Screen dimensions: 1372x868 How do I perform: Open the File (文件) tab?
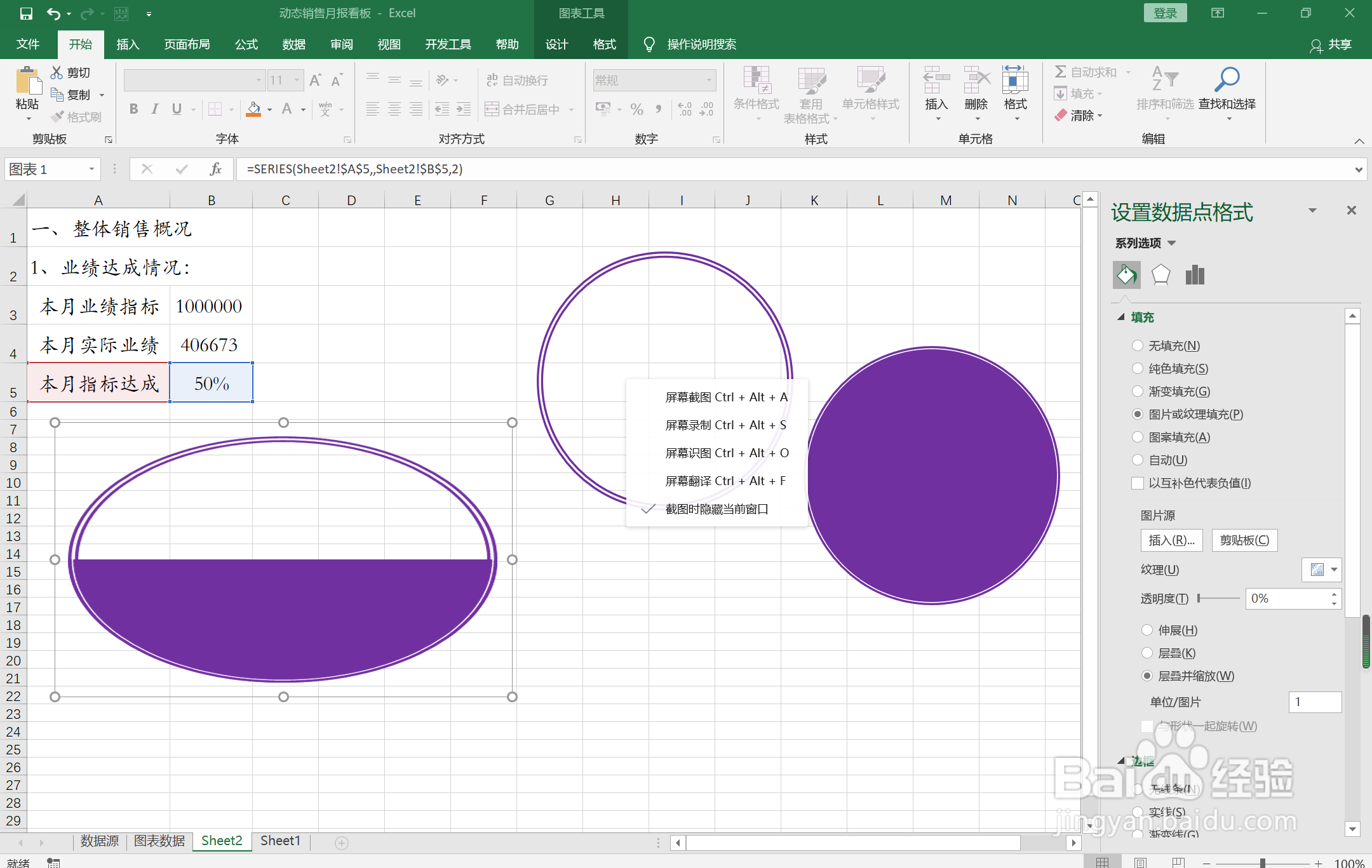27,44
